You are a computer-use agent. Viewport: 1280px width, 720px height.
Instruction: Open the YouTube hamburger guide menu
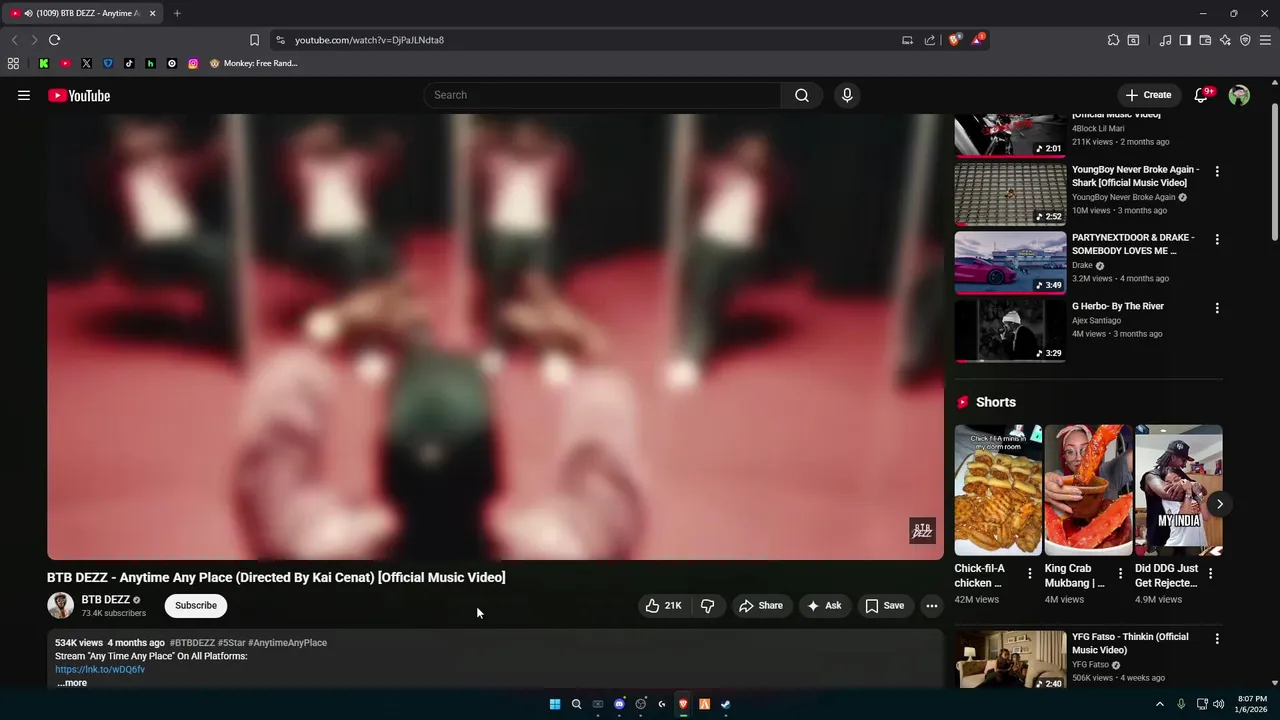coord(24,95)
